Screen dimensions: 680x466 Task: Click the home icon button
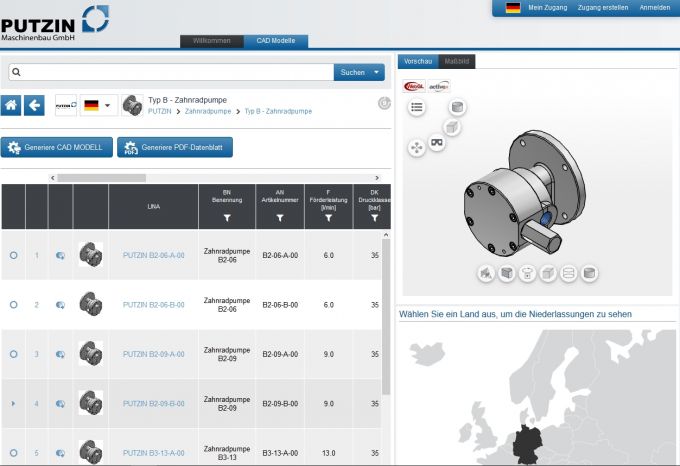pos(11,105)
